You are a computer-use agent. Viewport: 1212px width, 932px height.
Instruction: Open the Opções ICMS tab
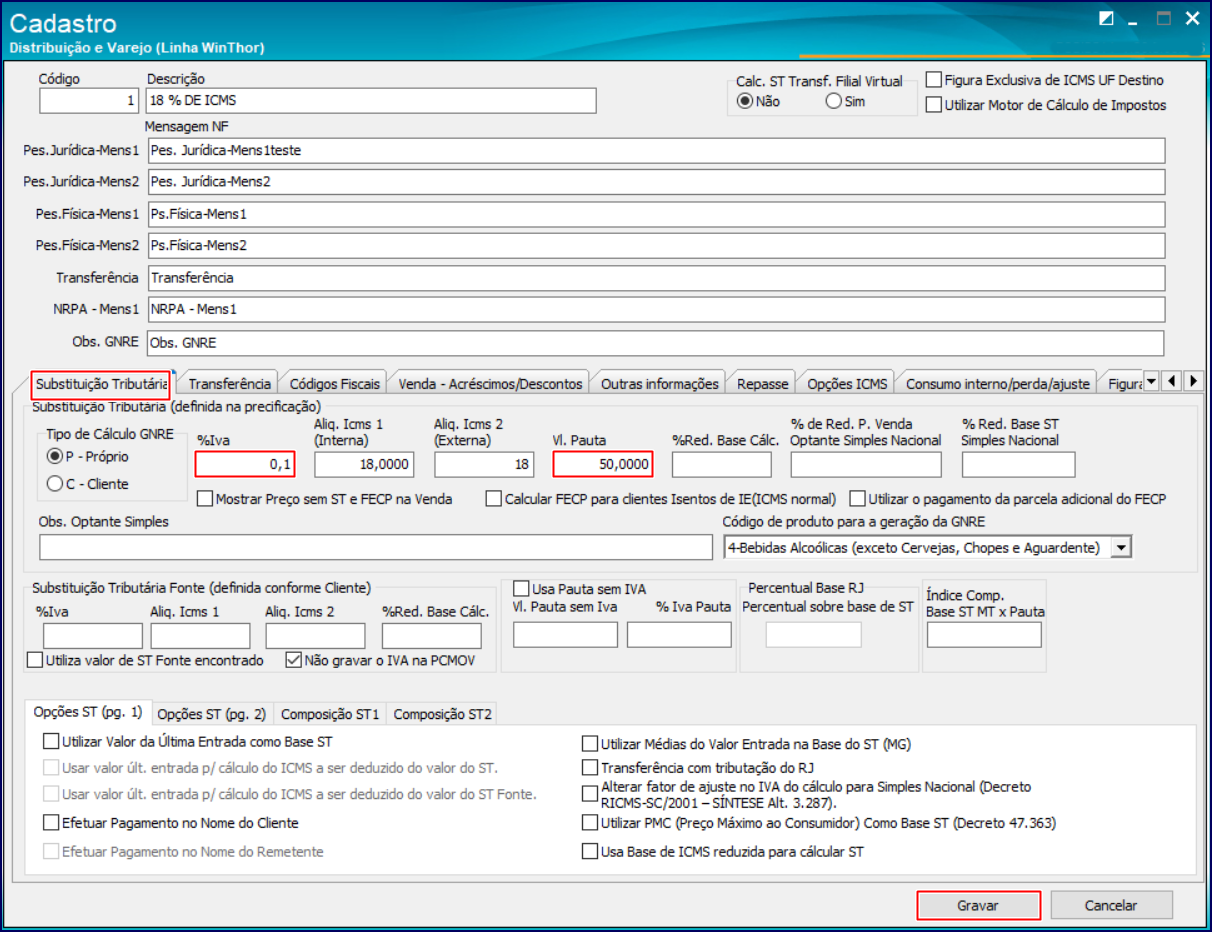pyautogui.click(x=846, y=383)
